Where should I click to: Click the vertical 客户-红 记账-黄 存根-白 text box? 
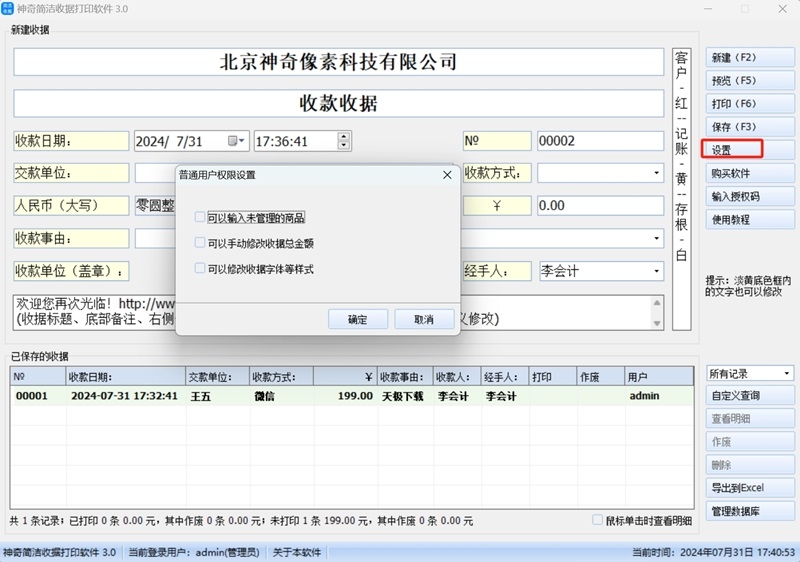(681, 190)
